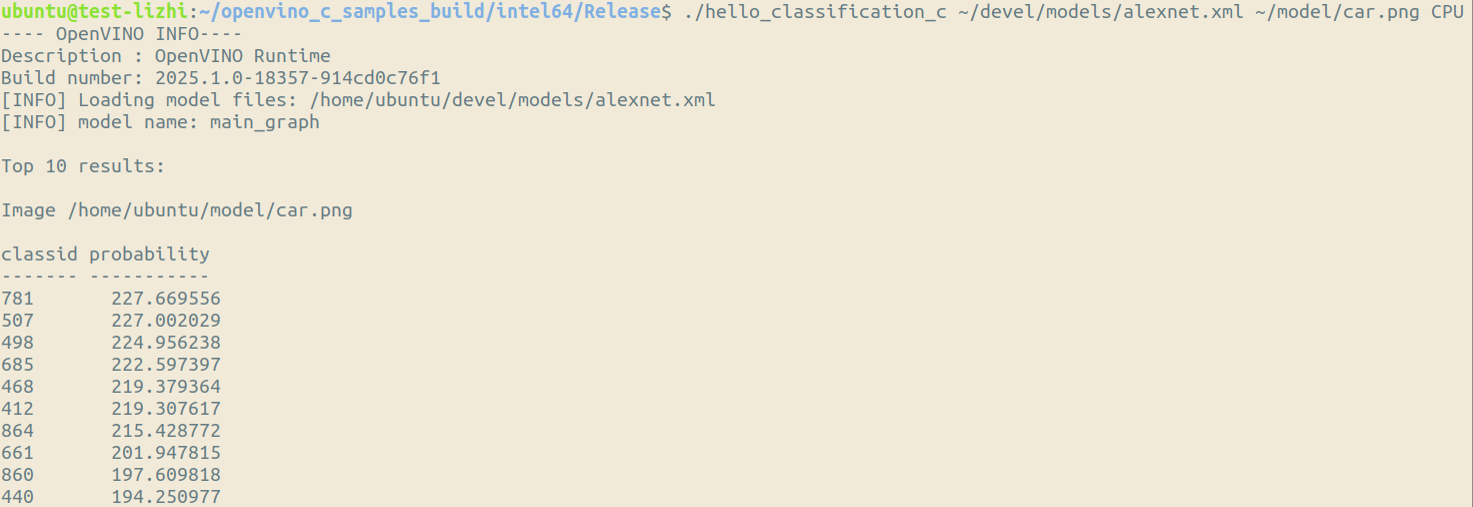Screen dimensions: 1473x507
Task: Click the probability column header
Action: pyautogui.click(x=149, y=254)
